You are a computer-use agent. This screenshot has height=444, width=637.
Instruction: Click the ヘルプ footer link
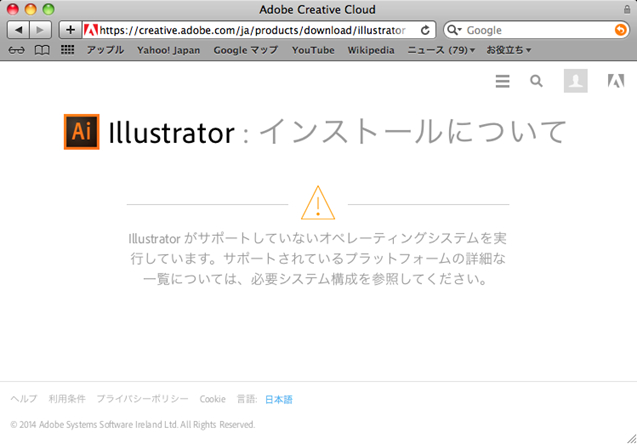(x=24, y=399)
